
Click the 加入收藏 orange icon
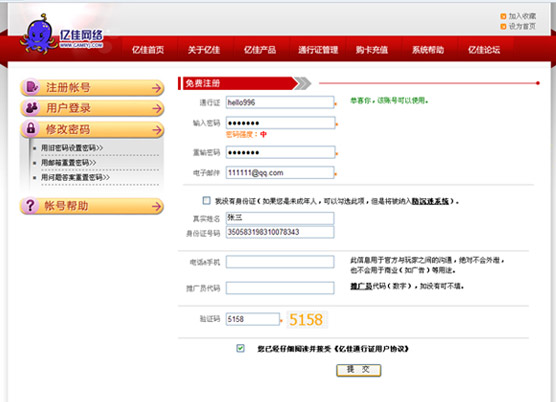click(x=503, y=16)
